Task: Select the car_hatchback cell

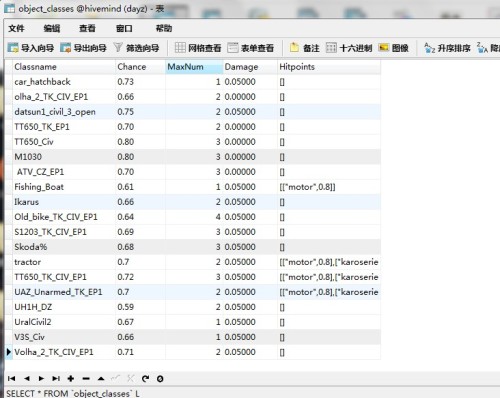Action: point(64,82)
